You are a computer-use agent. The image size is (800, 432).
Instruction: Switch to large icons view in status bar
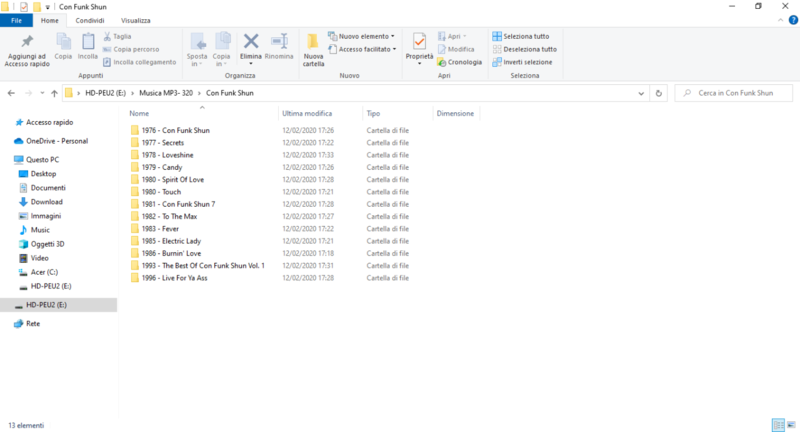790,424
